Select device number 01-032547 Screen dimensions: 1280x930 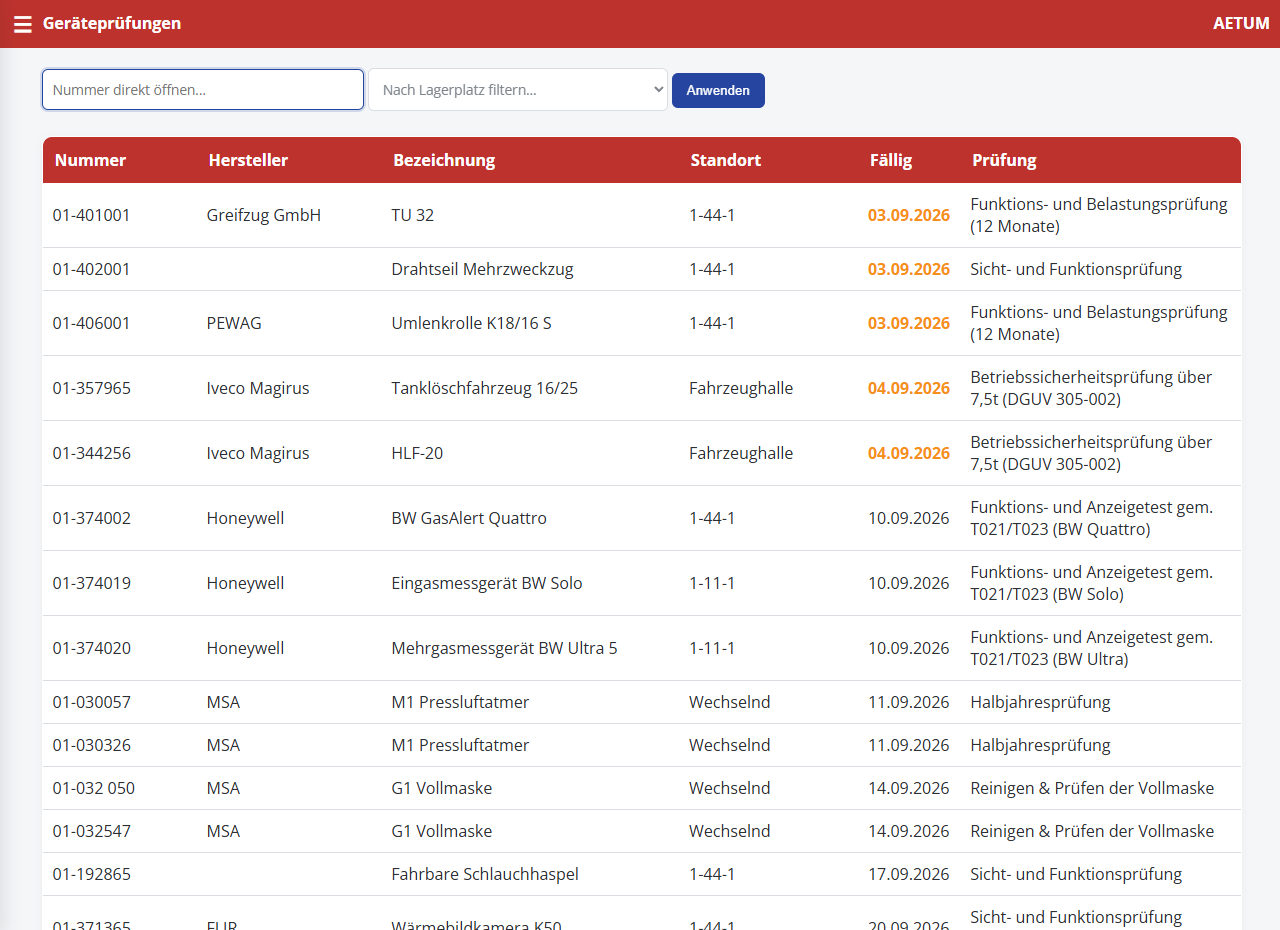click(91, 831)
